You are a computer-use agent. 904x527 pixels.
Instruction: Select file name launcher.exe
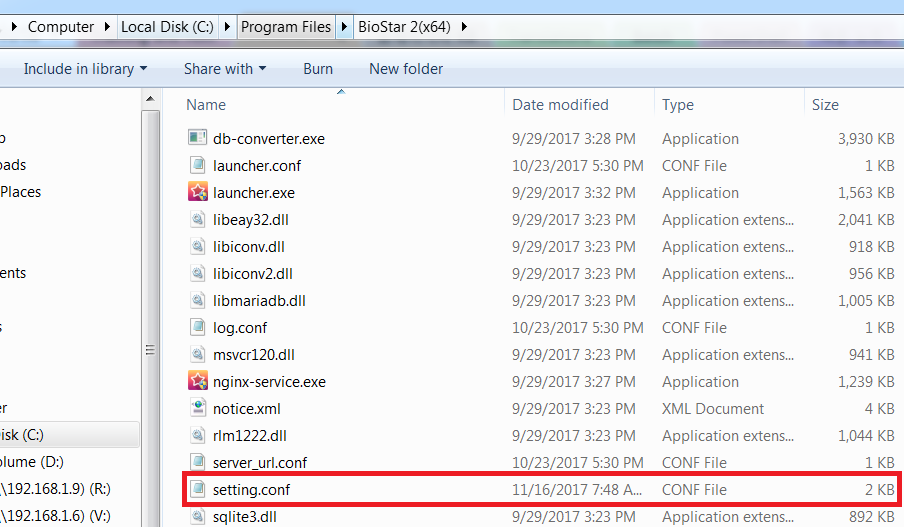pyautogui.click(x=254, y=193)
